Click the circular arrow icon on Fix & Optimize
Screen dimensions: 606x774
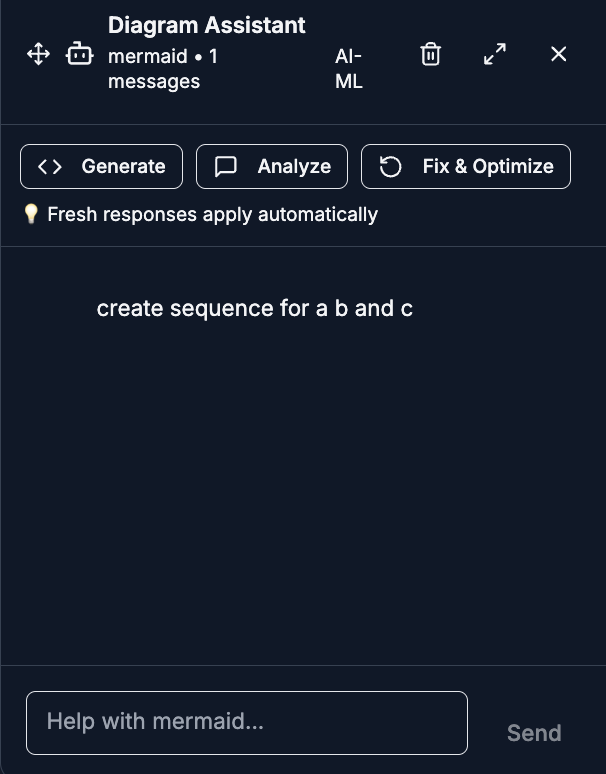click(391, 167)
